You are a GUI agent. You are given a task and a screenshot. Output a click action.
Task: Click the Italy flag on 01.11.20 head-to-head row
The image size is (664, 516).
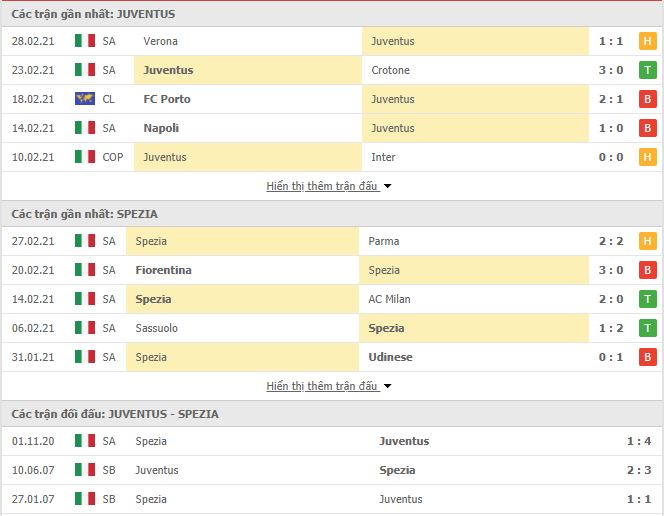pos(85,441)
